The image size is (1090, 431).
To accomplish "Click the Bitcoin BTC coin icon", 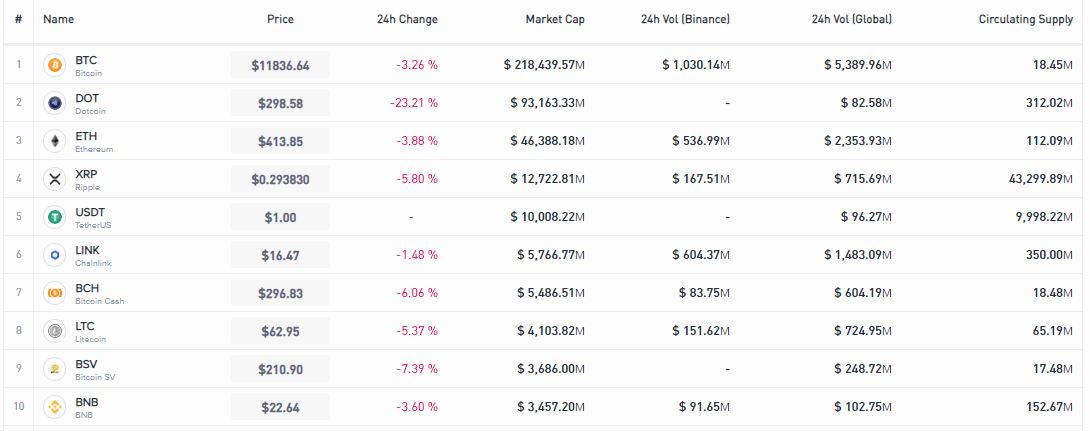I will [x=54, y=65].
